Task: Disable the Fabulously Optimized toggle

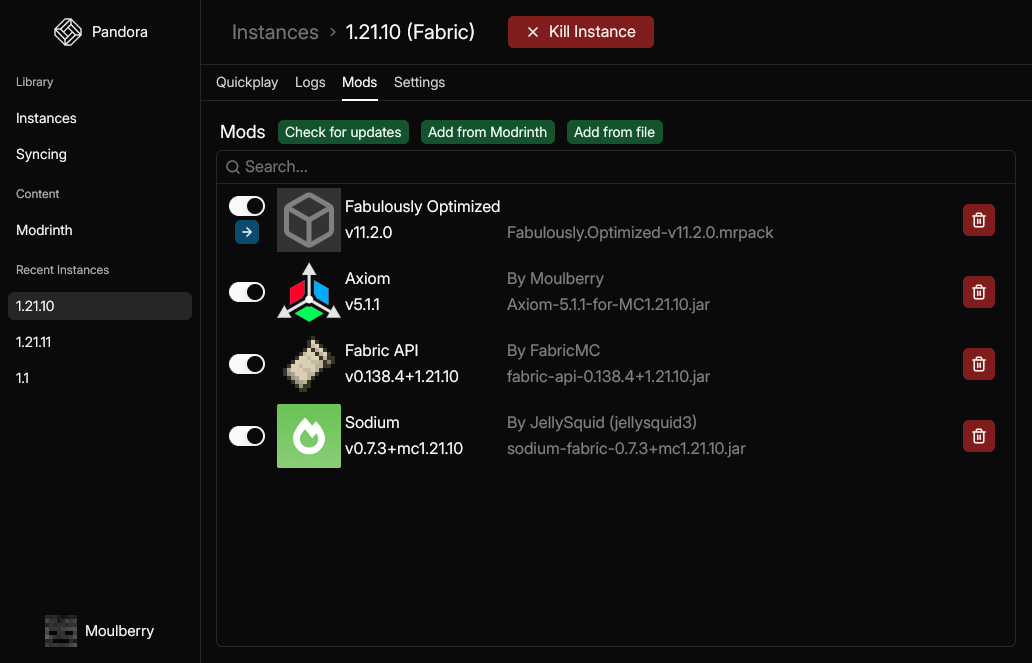Action: click(247, 206)
